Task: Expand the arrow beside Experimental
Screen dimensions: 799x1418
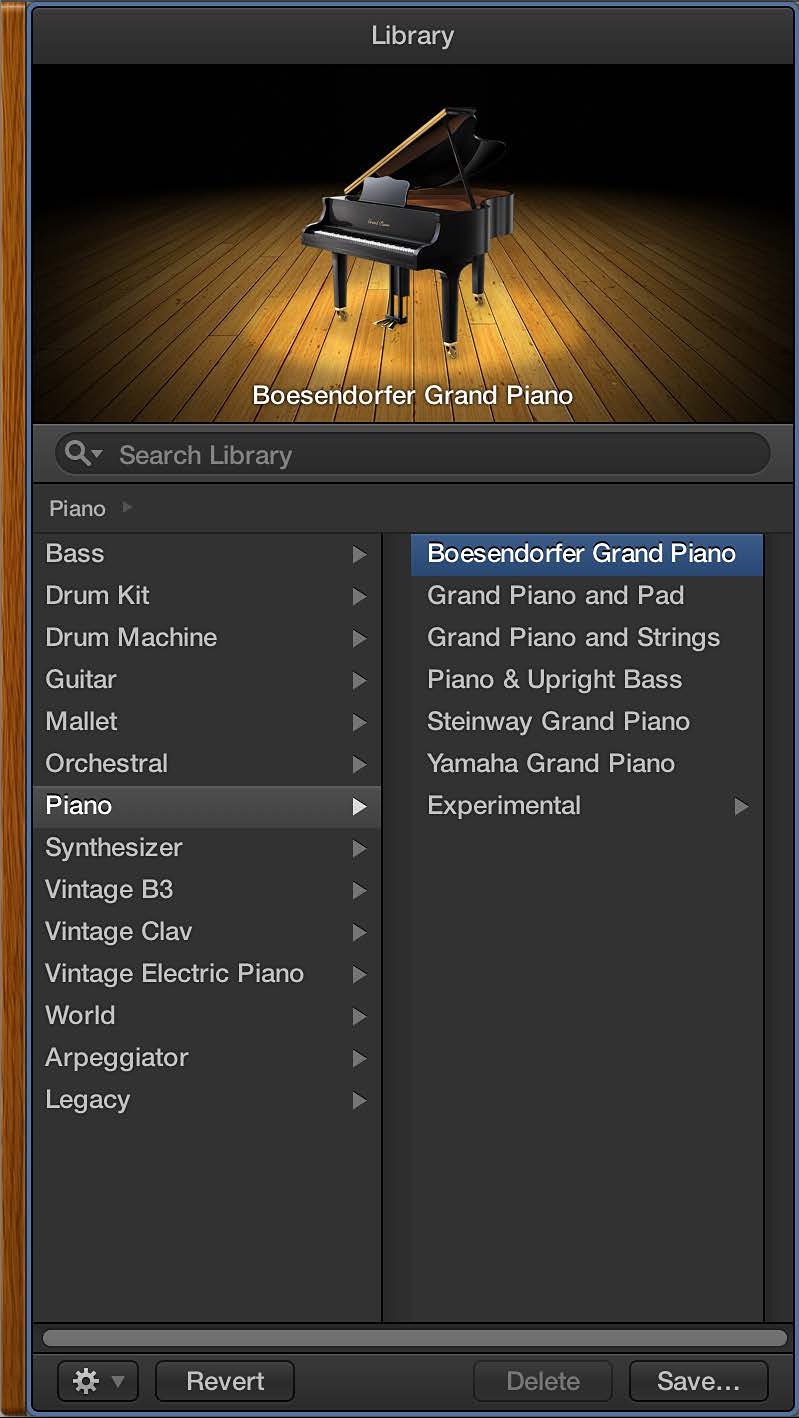Action: point(741,807)
